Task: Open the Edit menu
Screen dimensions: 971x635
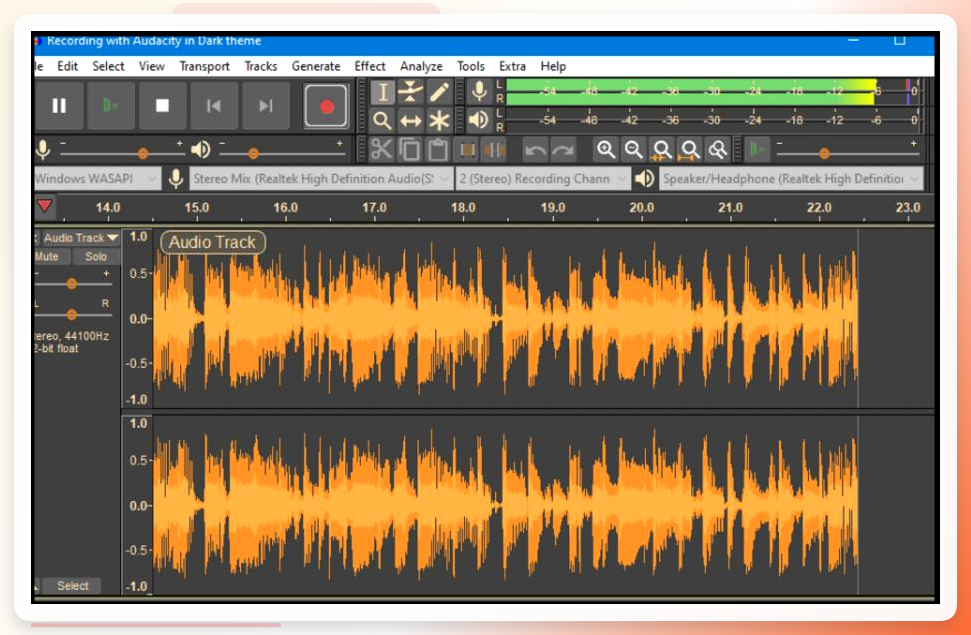Action: [x=67, y=66]
